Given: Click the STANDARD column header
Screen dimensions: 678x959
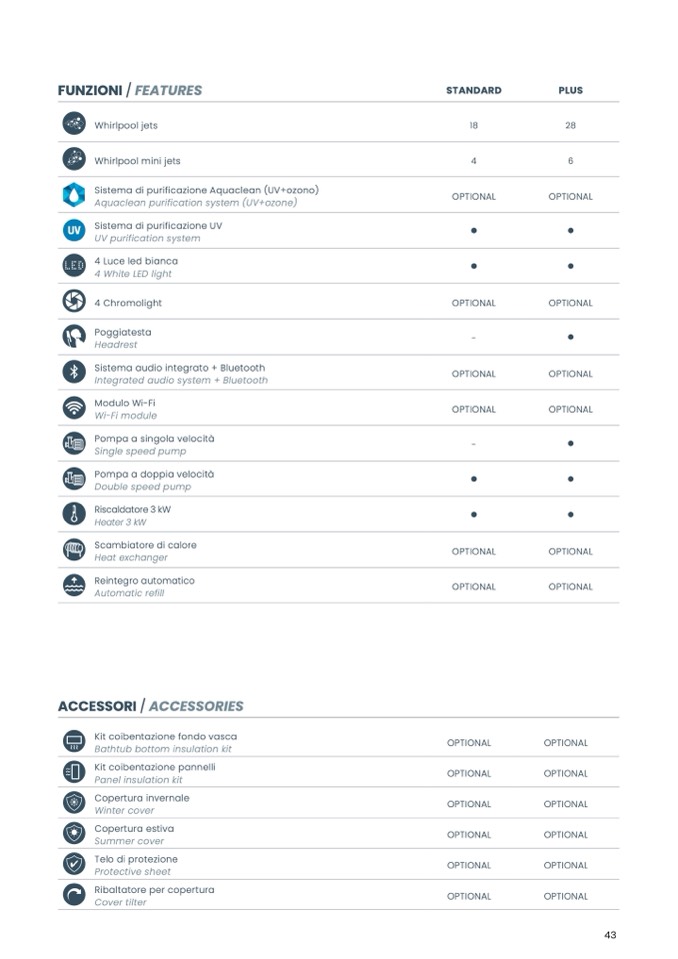Looking at the screenshot, I should click(473, 90).
